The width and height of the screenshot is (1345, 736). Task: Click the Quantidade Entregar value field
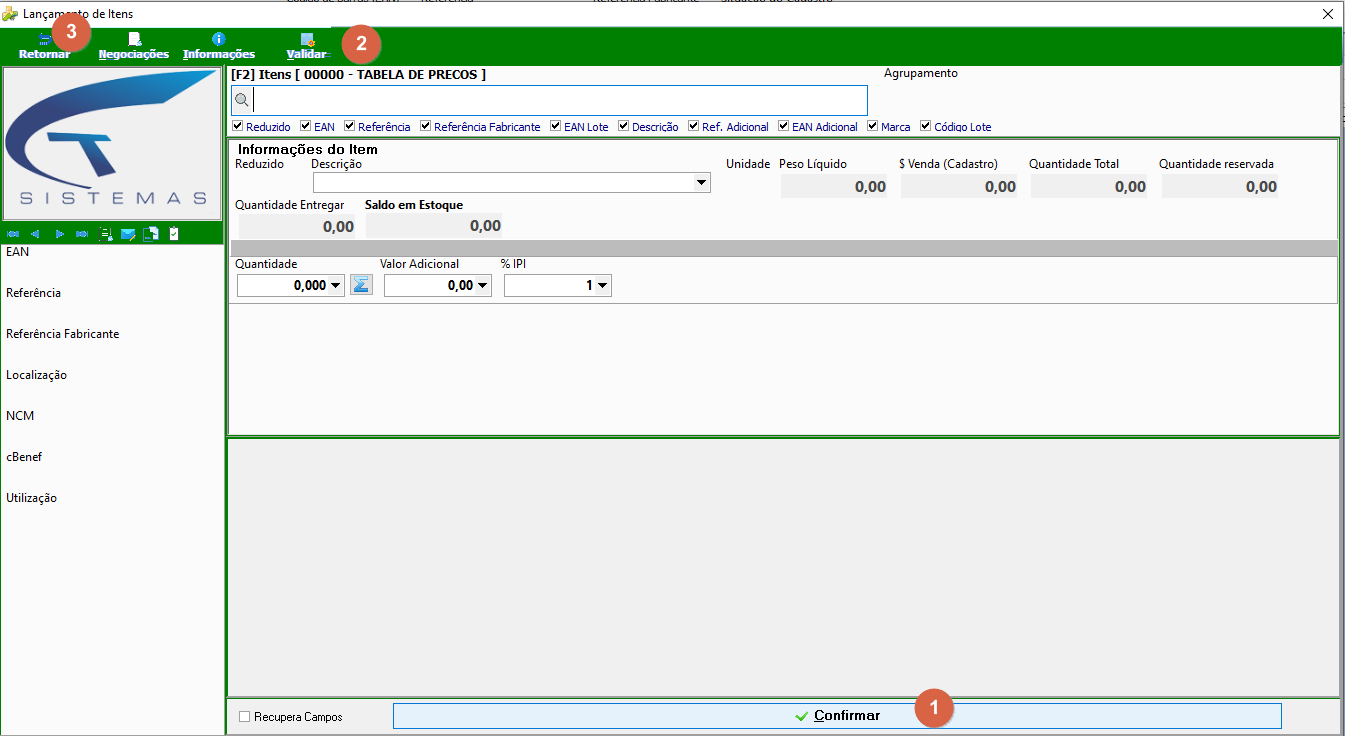297,226
